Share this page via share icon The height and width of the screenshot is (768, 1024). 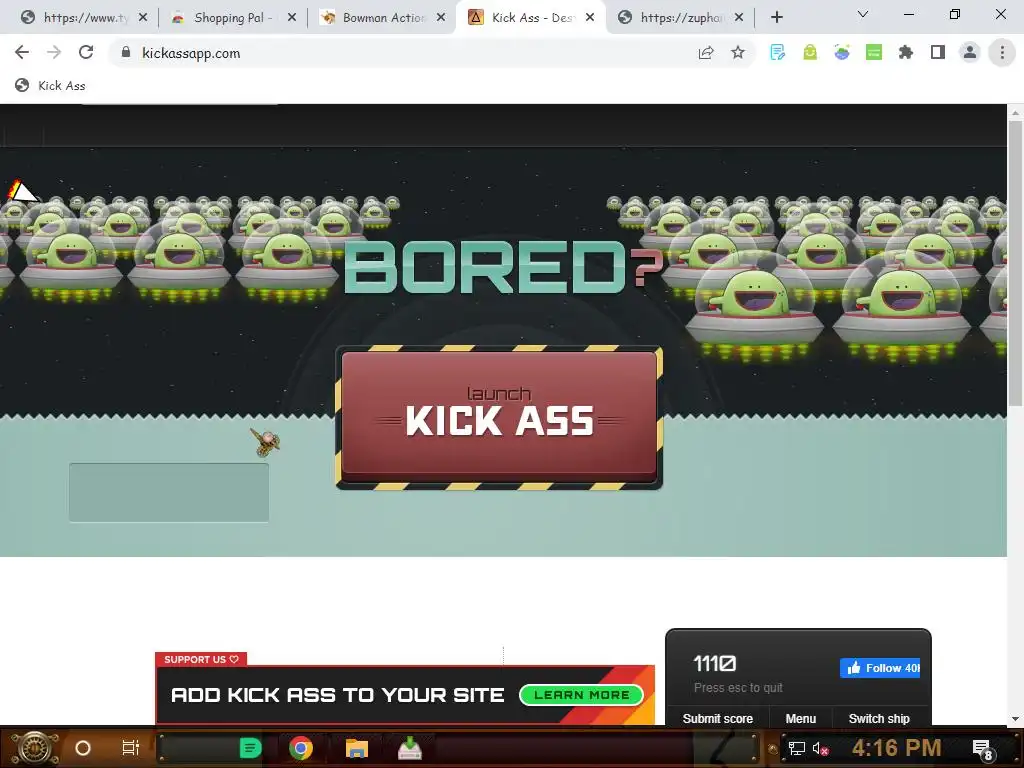point(706,53)
